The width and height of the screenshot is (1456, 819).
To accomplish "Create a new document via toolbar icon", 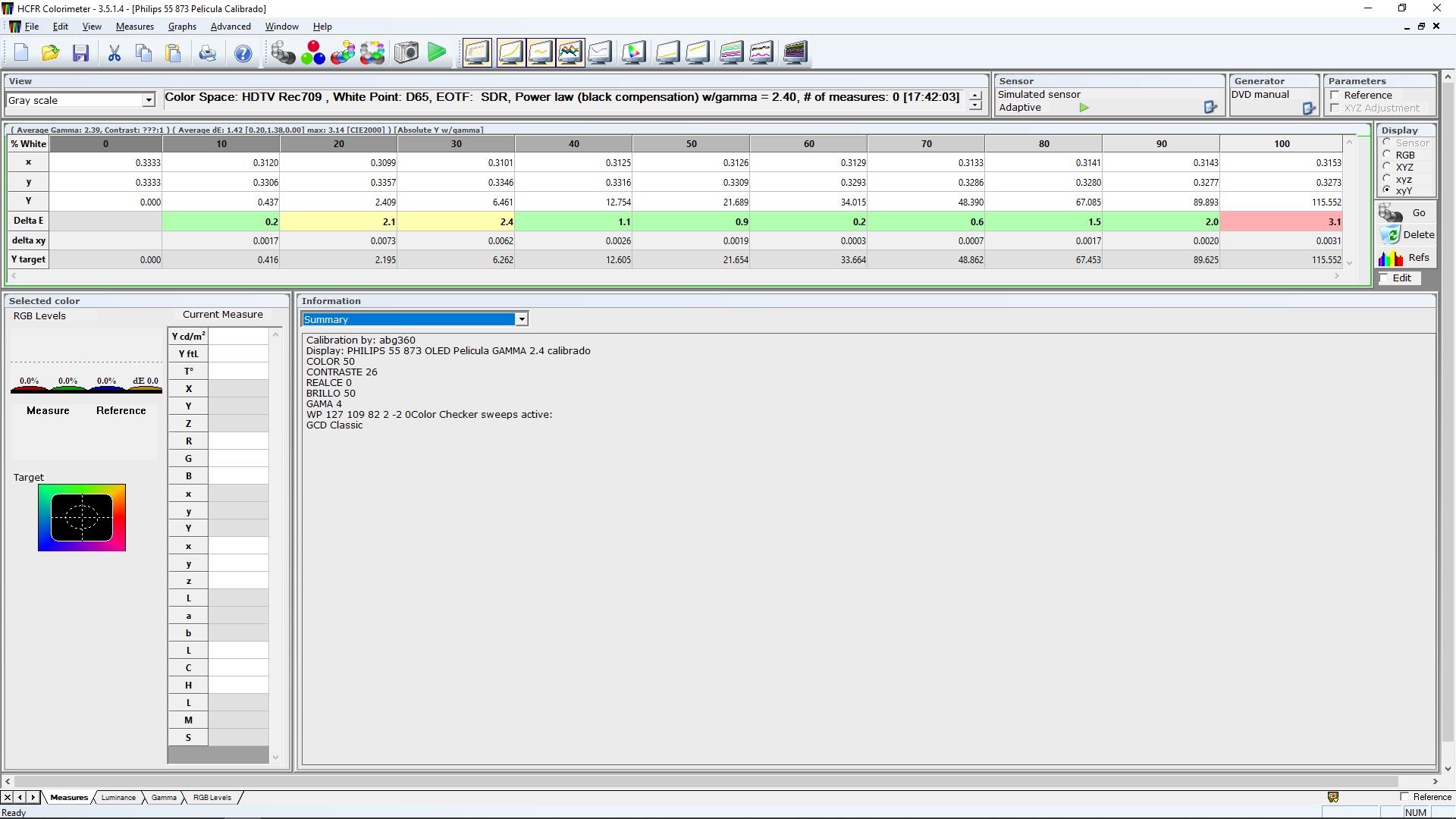I will (x=20, y=53).
